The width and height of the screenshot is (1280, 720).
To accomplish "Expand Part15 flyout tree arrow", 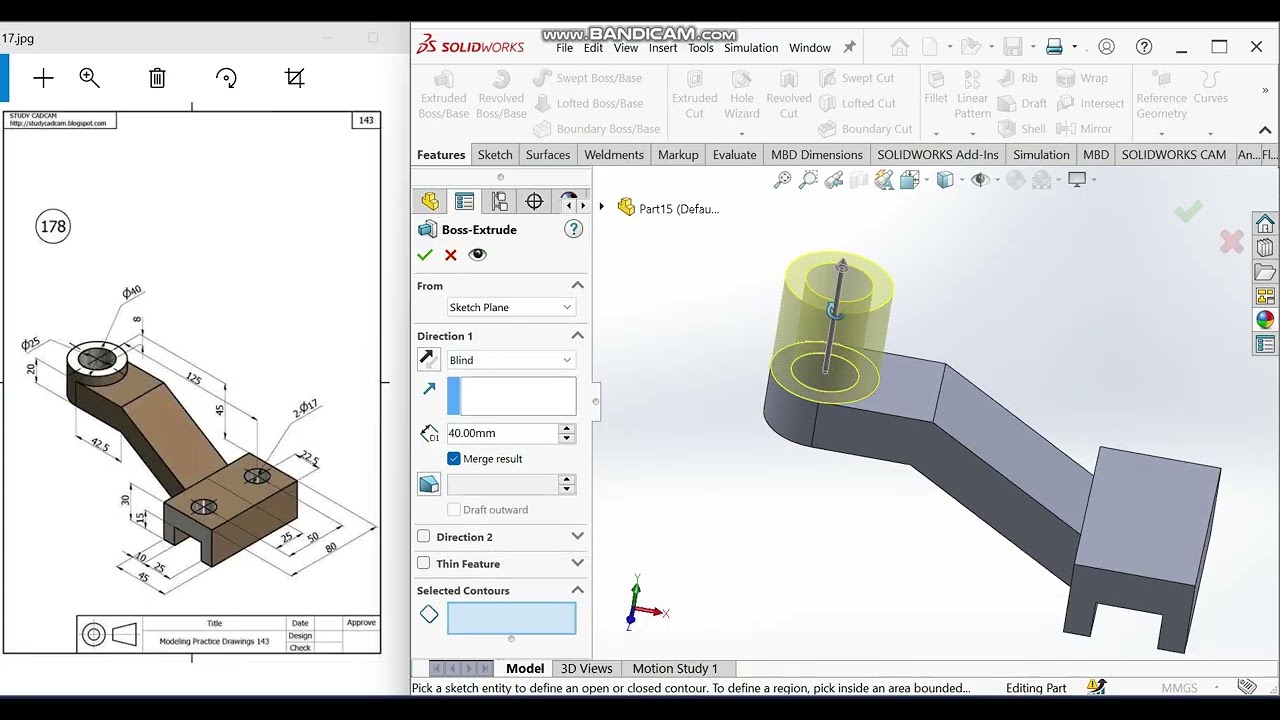I will [x=602, y=207].
